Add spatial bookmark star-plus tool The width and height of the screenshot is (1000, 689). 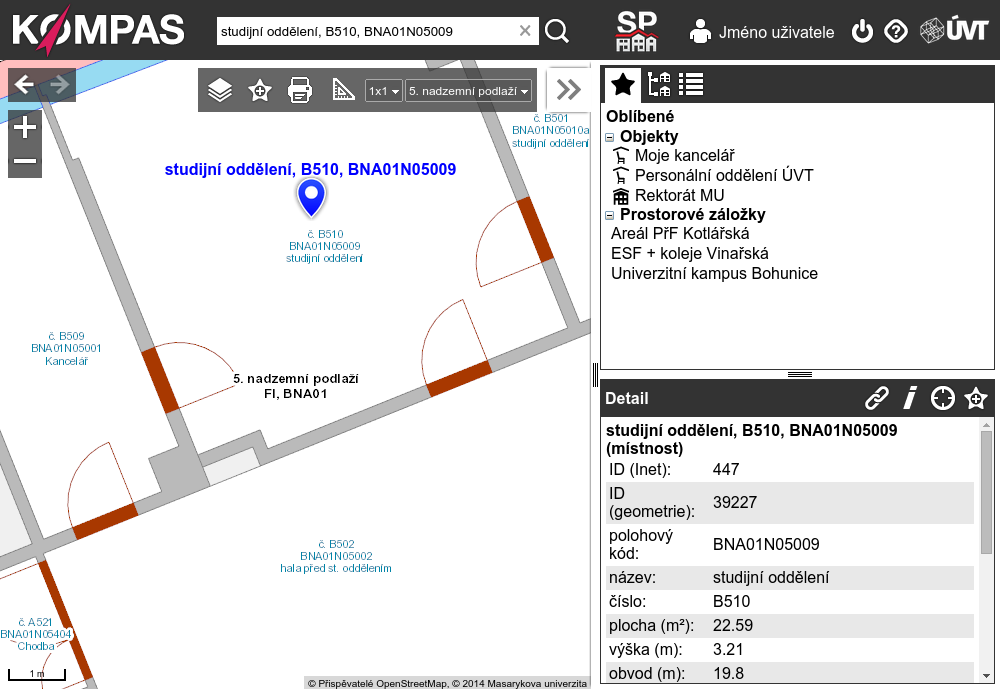click(x=260, y=91)
